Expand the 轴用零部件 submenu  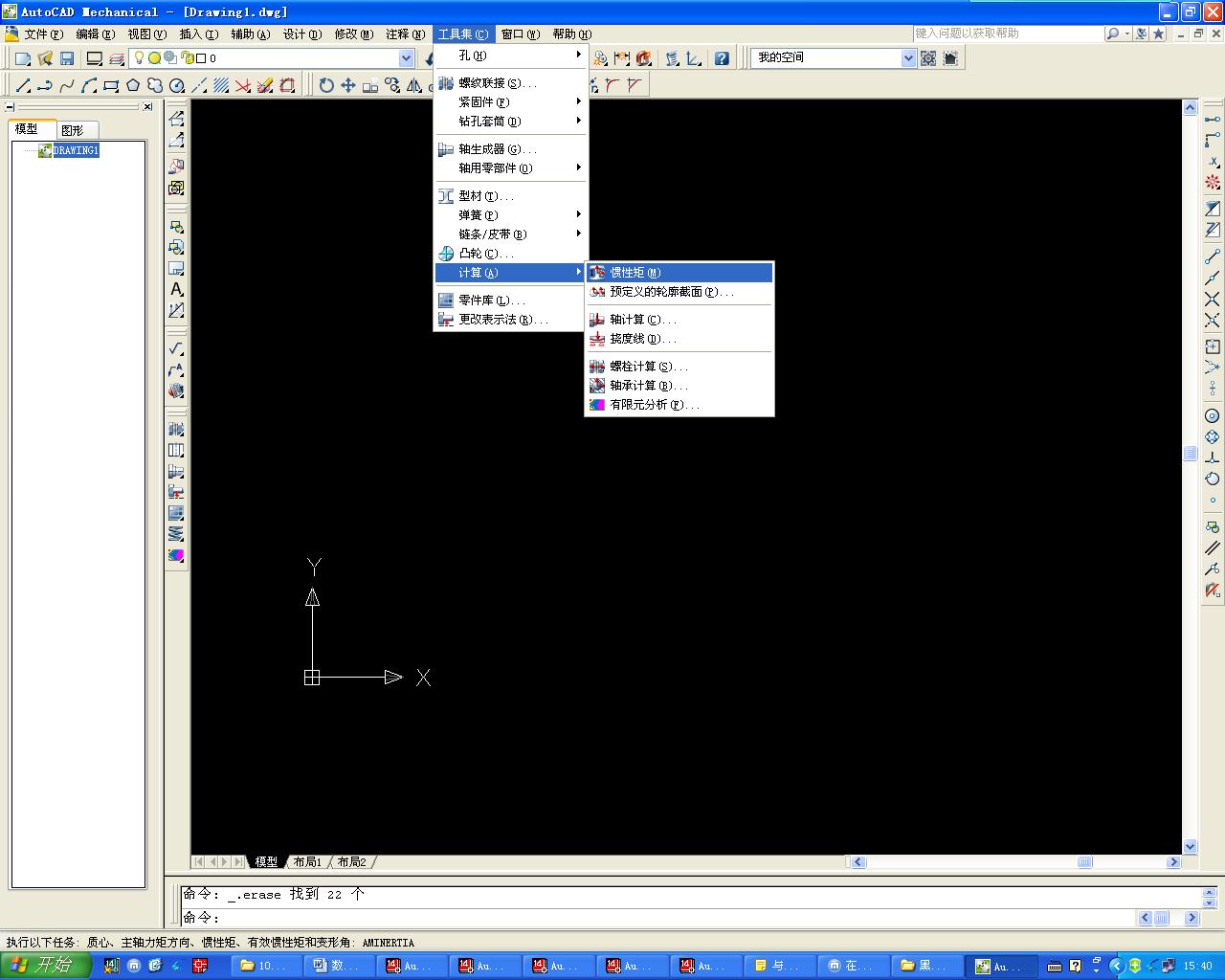click(511, 168)
